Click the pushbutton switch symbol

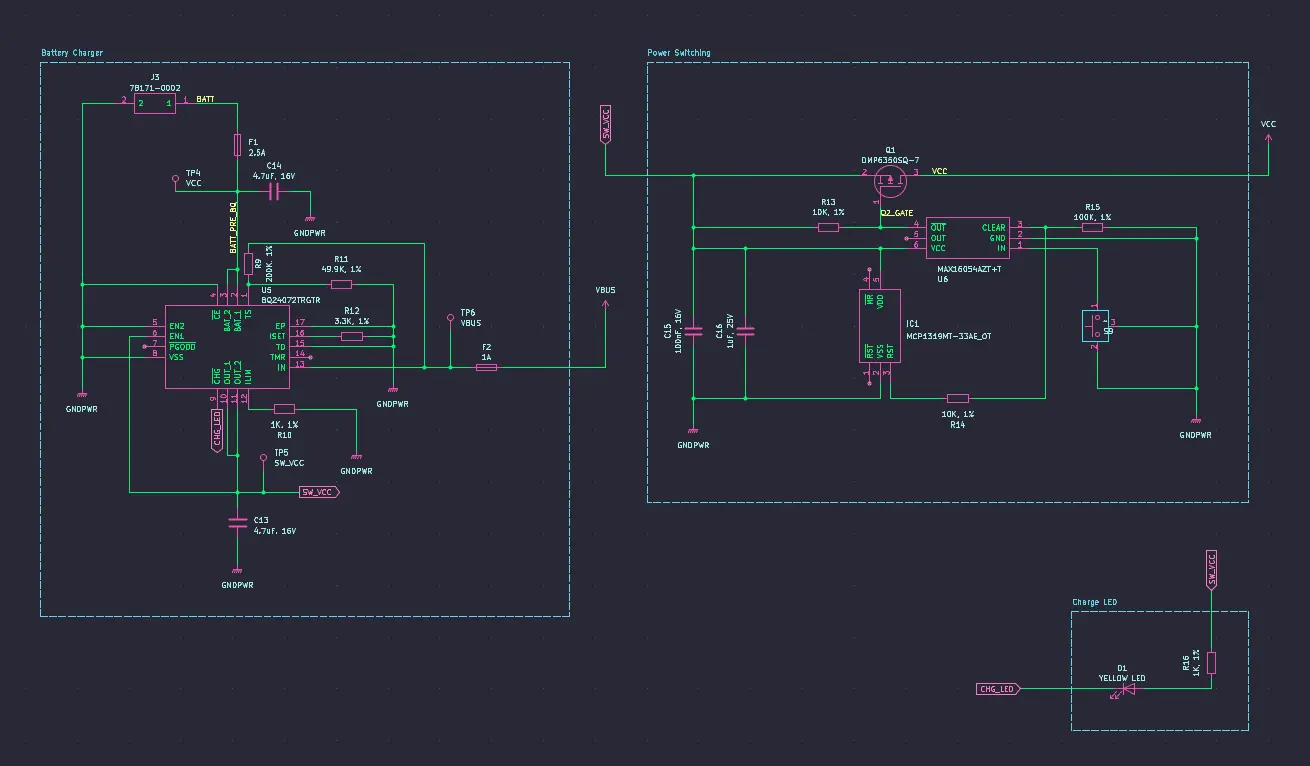1097,327
